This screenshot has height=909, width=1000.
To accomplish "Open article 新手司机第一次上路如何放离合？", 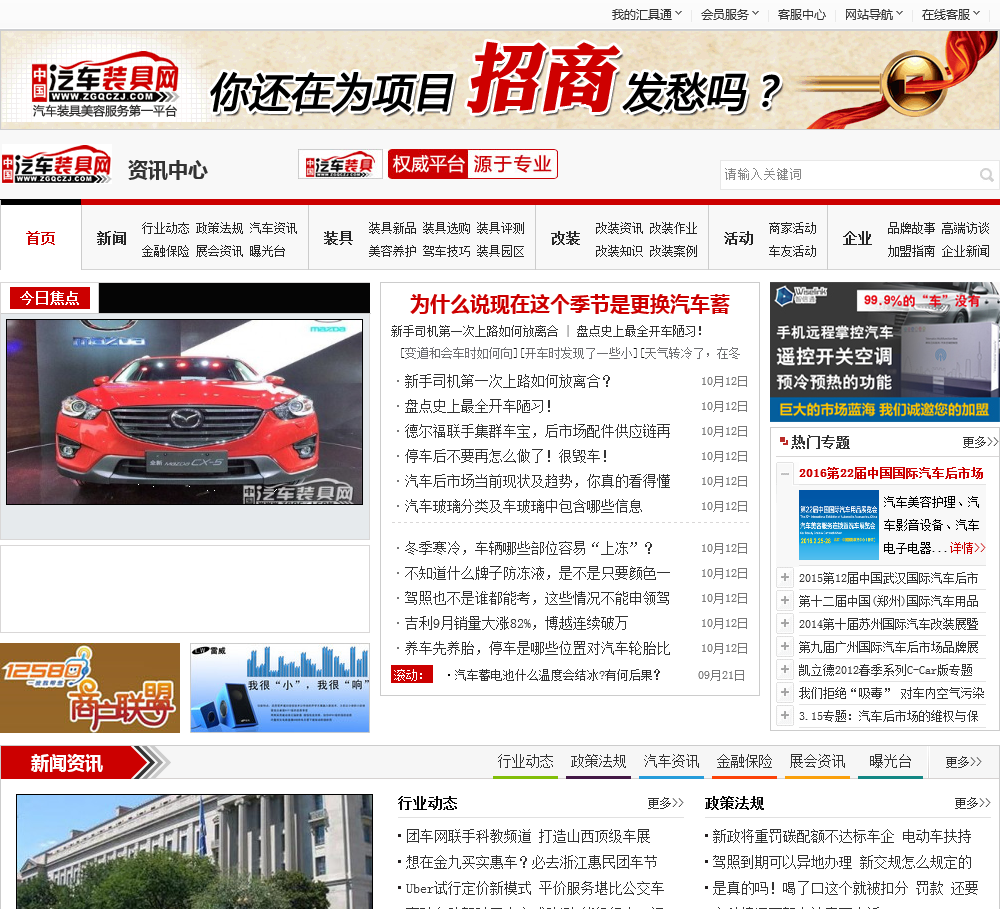I will tap(508, 381).
